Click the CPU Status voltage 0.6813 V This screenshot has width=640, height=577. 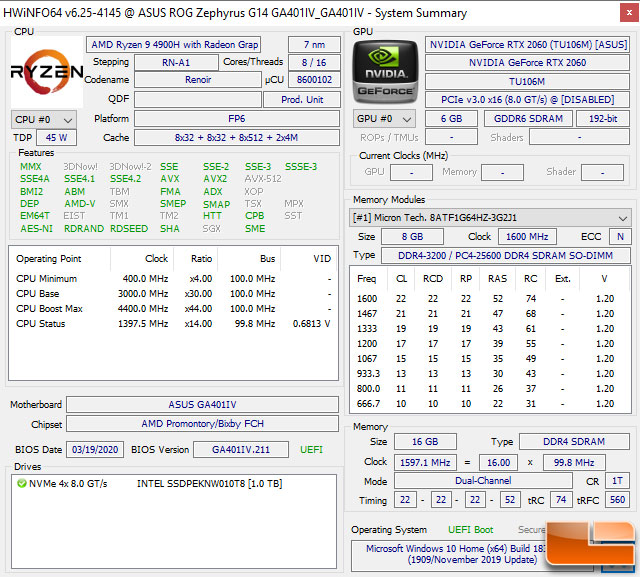click(311, 324)
